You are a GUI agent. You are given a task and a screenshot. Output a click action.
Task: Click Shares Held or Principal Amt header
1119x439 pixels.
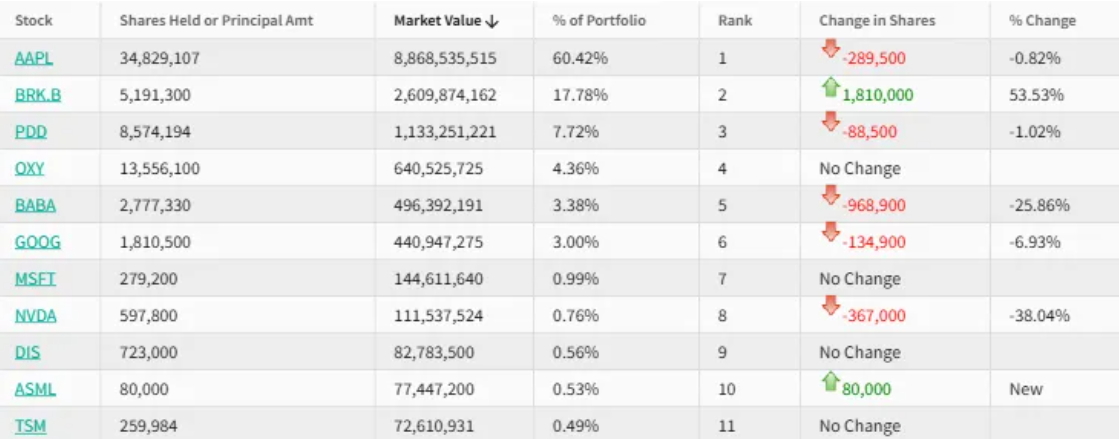coord(216,21)
